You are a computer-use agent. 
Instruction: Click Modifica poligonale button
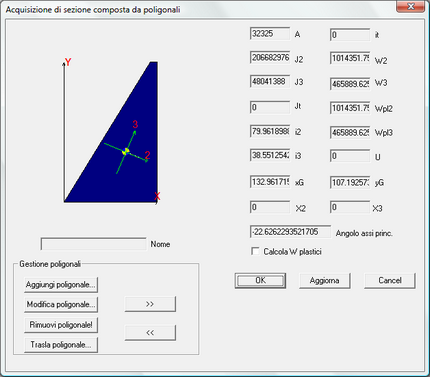pos(61,305)
